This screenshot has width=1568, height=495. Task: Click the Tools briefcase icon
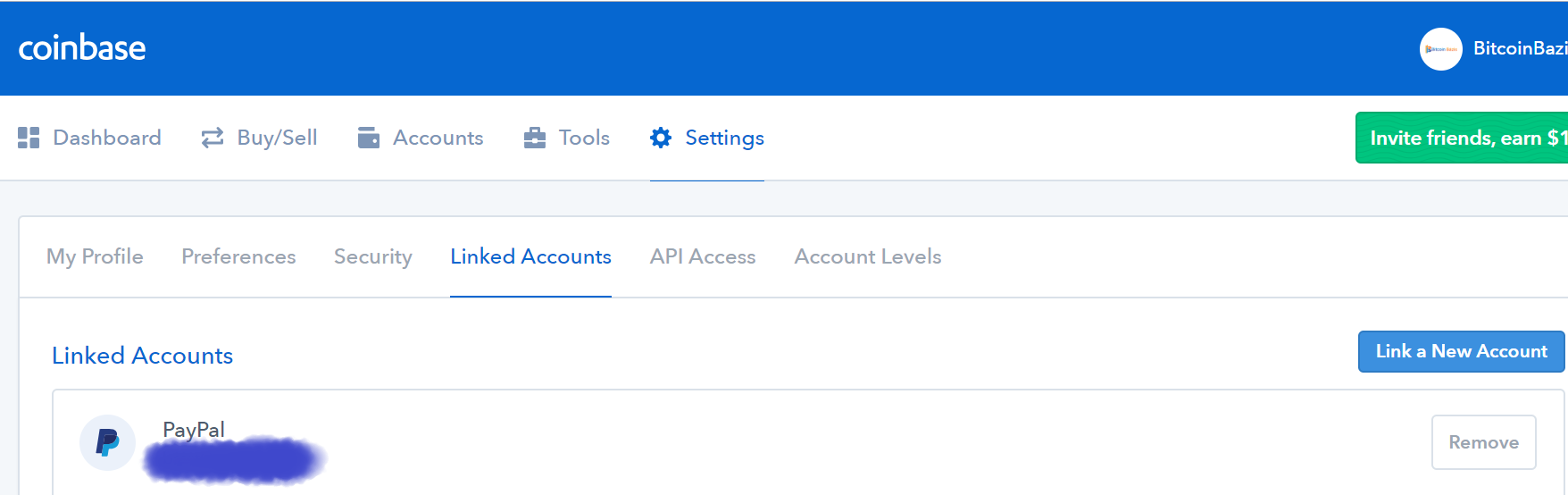pos(535,138)
